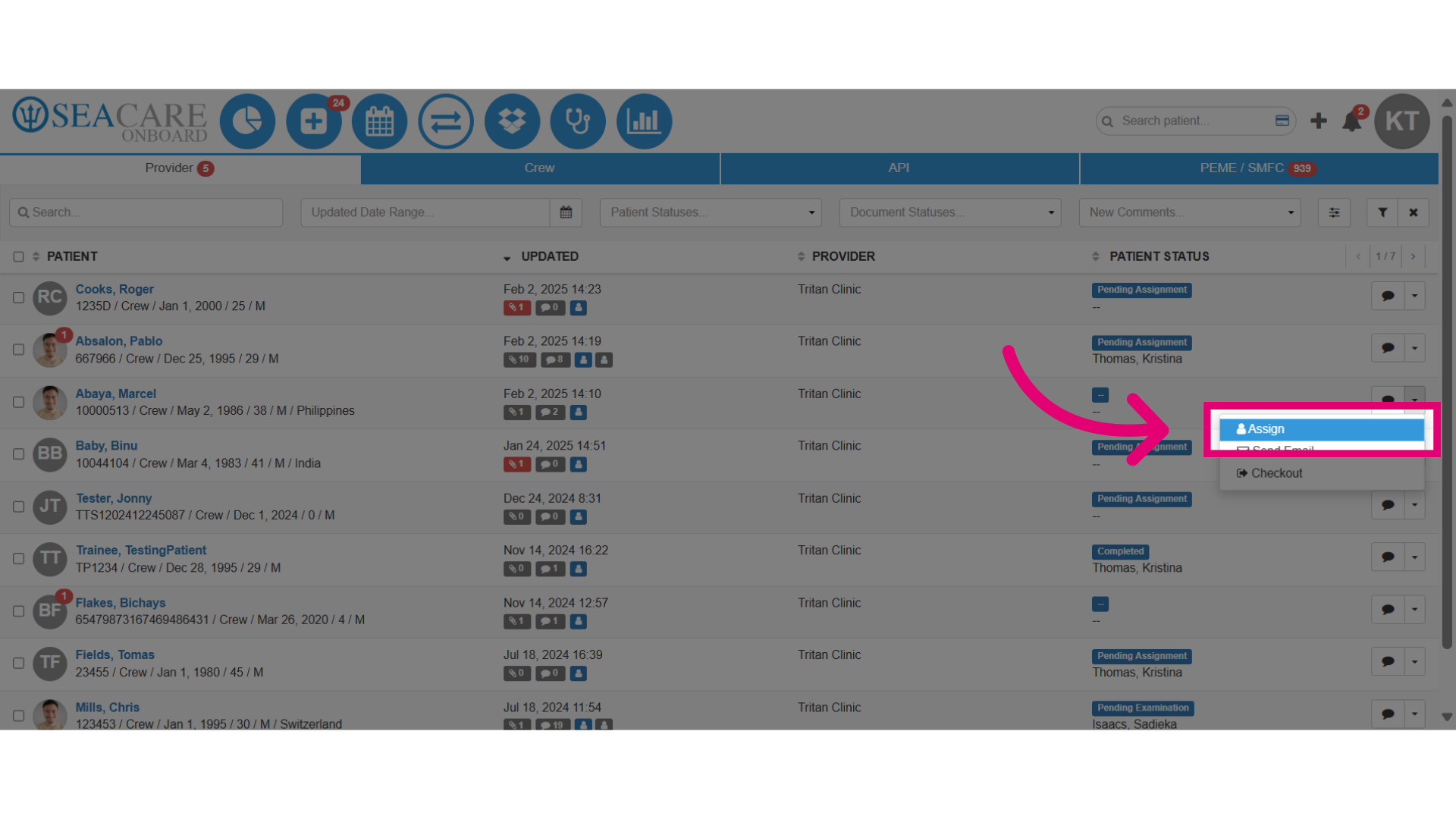
Task: Select the Tester, Jonny row checkbox
Action: point(18,507)
